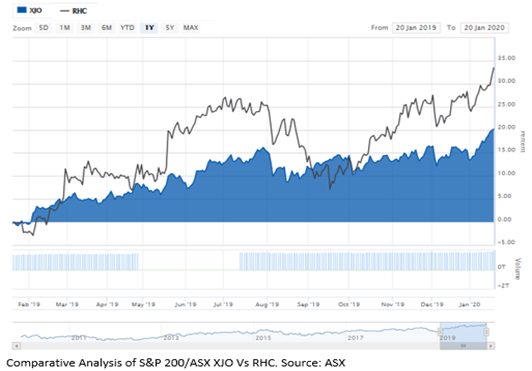
Task: Click the 2015 label in navigator
Action: pyautogui.click(x=263, y=338)
